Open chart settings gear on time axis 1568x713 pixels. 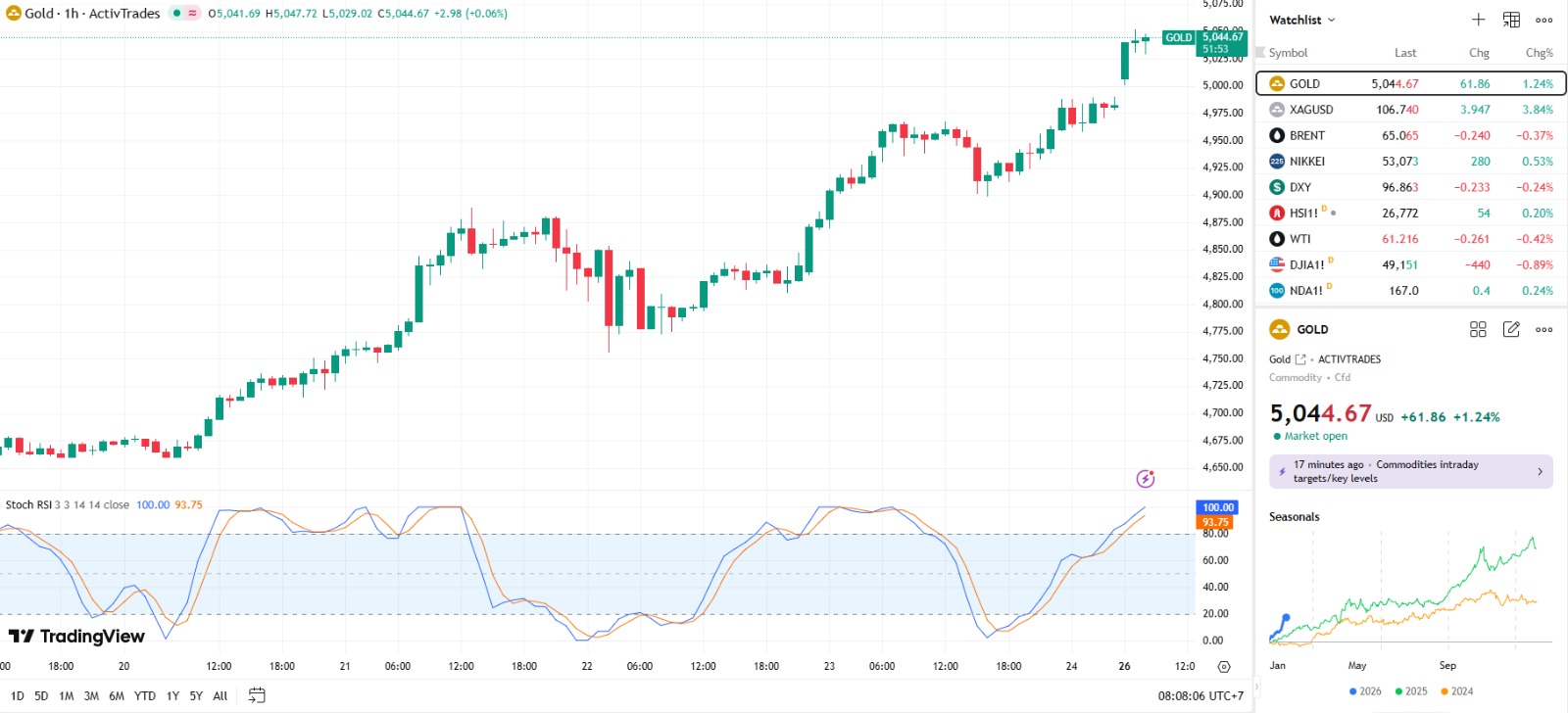click(1223, 667)
